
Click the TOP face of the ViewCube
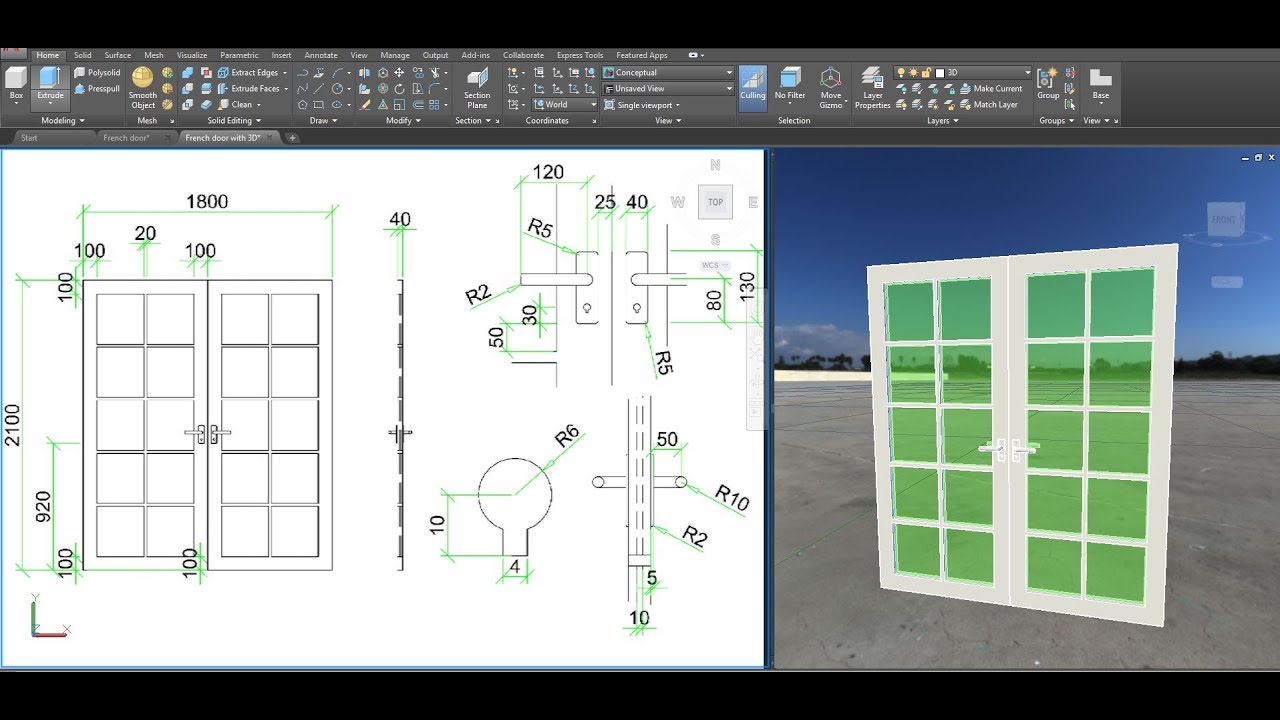(715, 202)
